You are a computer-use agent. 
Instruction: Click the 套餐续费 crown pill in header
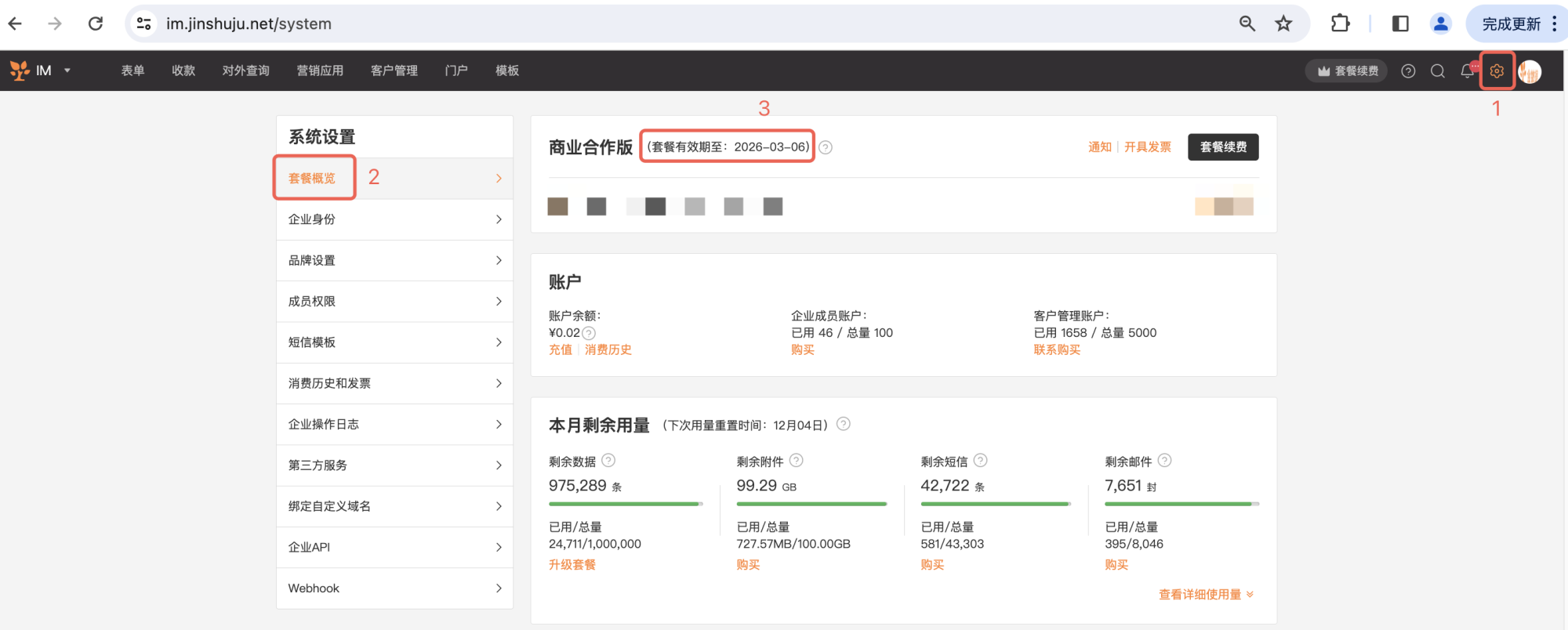coord(1346,71)
